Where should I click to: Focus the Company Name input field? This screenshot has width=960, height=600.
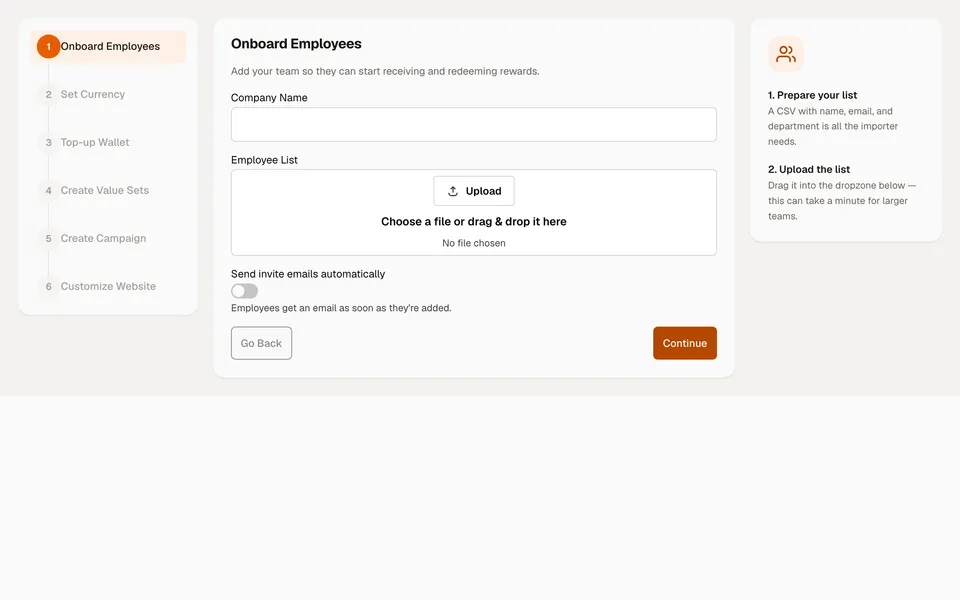pyautogui.click(x=474, y=124)
